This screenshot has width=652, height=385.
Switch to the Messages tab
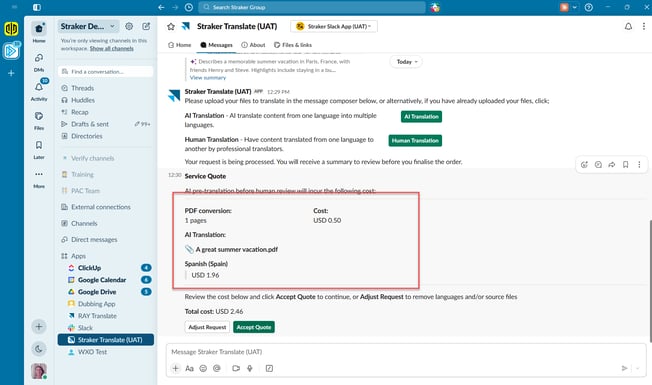click(216, 45)
